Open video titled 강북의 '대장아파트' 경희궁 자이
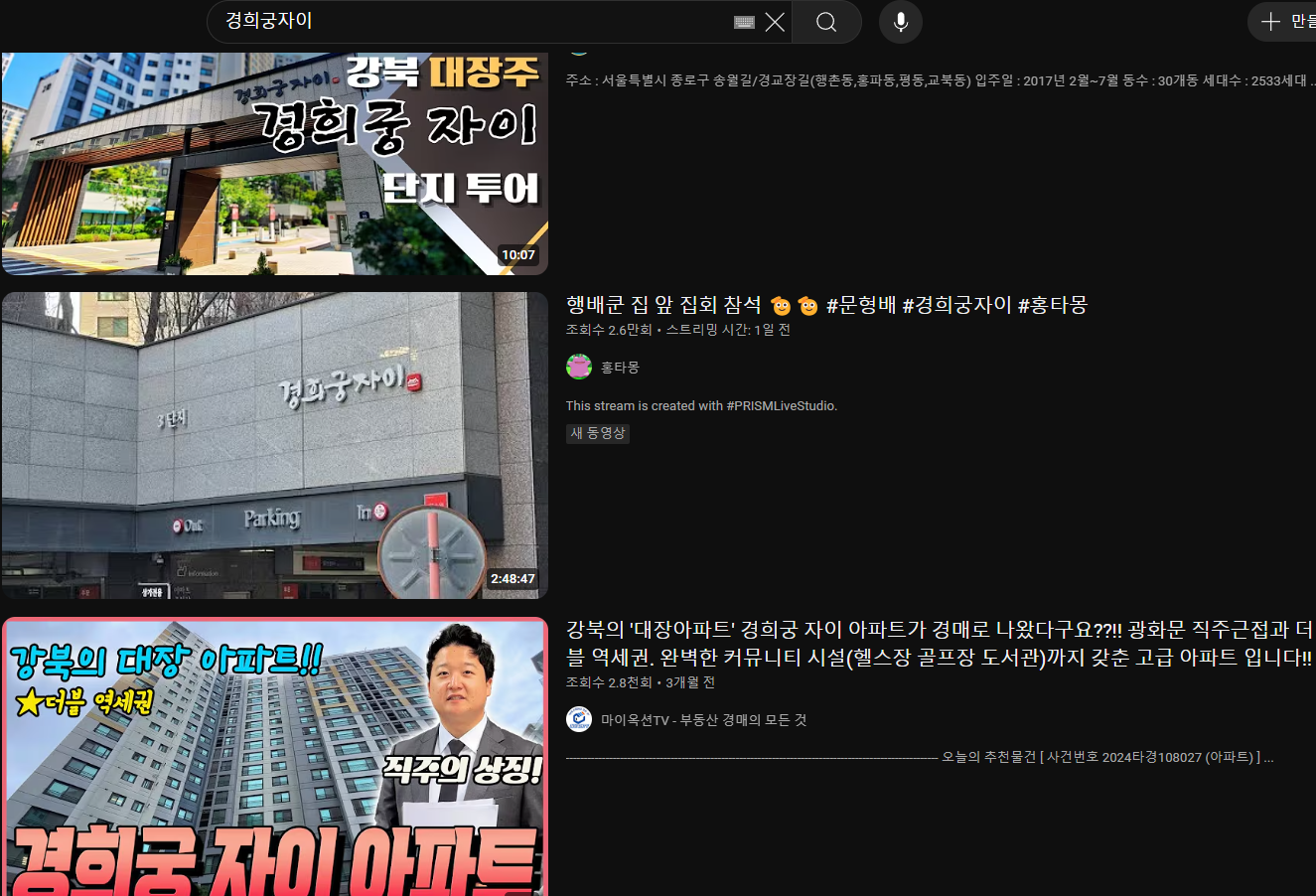The image size is (1316, 896). tap(940, 643)
